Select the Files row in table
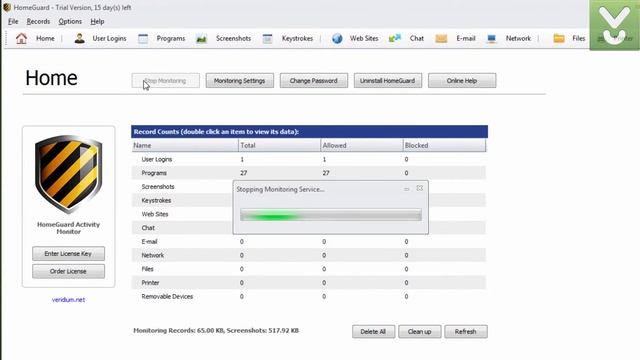The image size is (640, 360). click(x=309, y=269)
